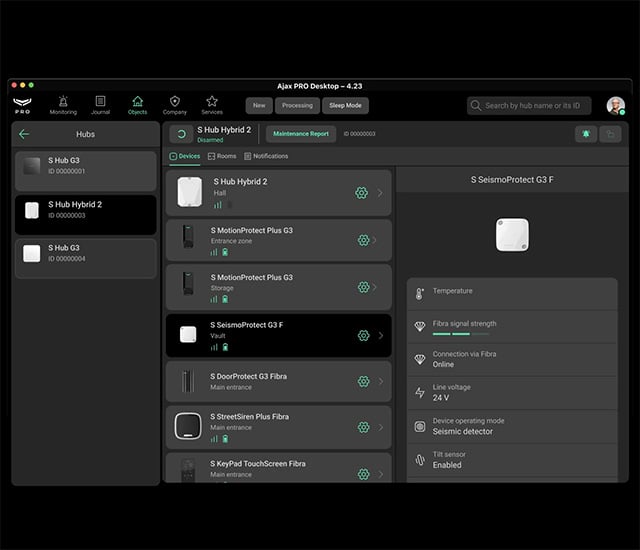Screen dimensions: 640x550
Task: Open the Company section
Action: click(x=175, y=105)
